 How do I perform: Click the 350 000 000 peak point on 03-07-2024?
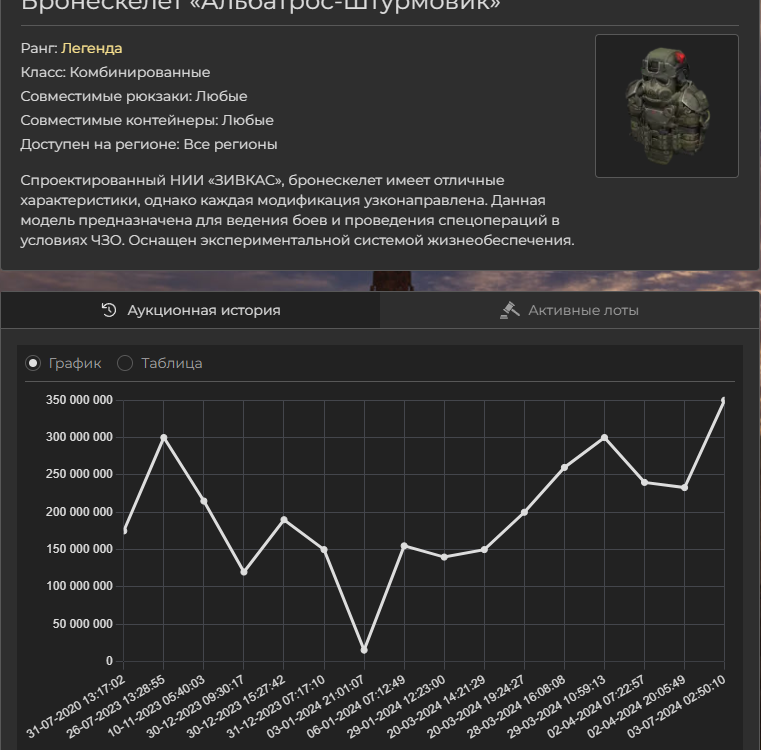(x=723, y=401)
